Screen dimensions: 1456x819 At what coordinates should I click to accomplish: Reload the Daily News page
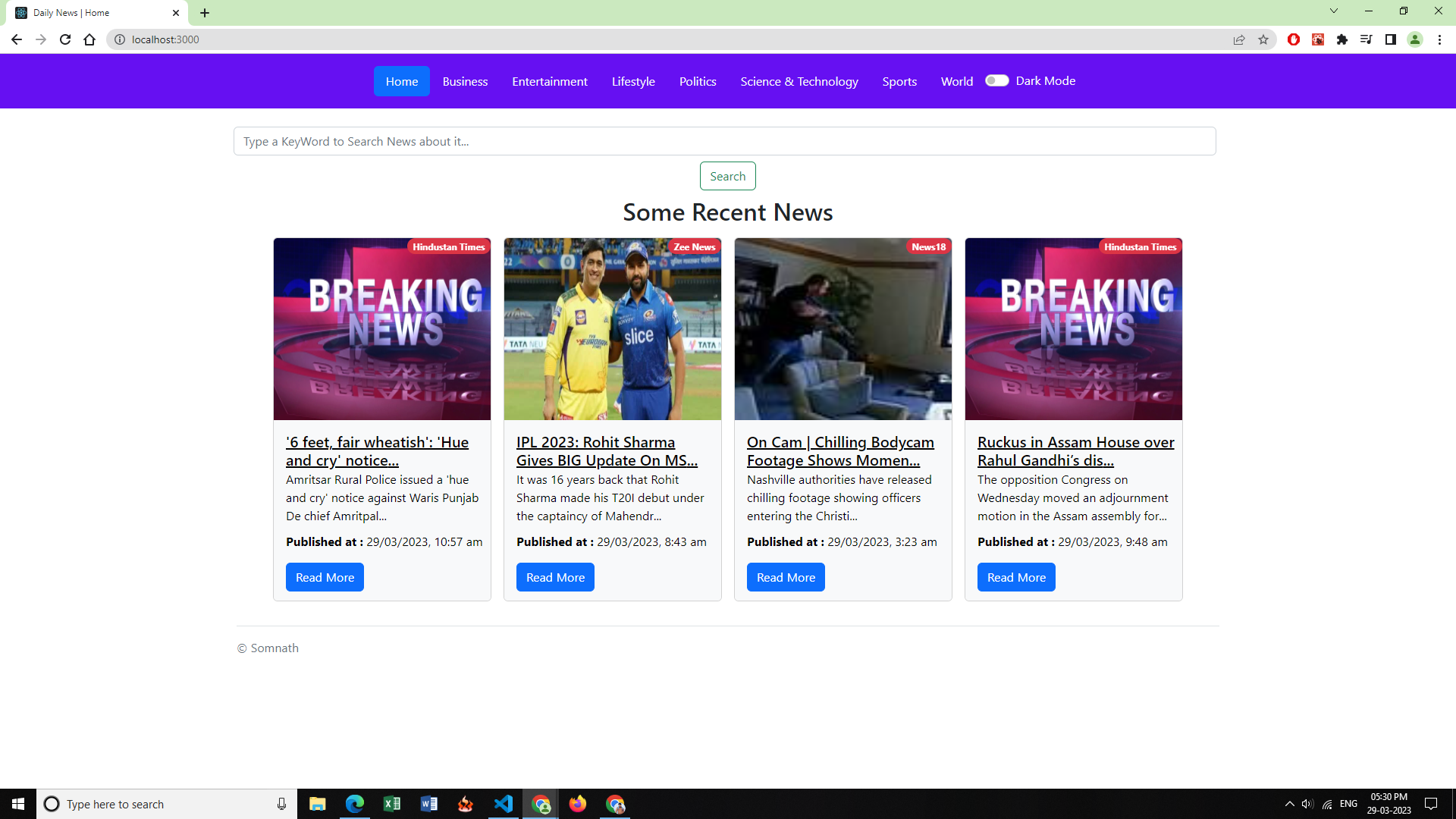[x=65, y=39]
